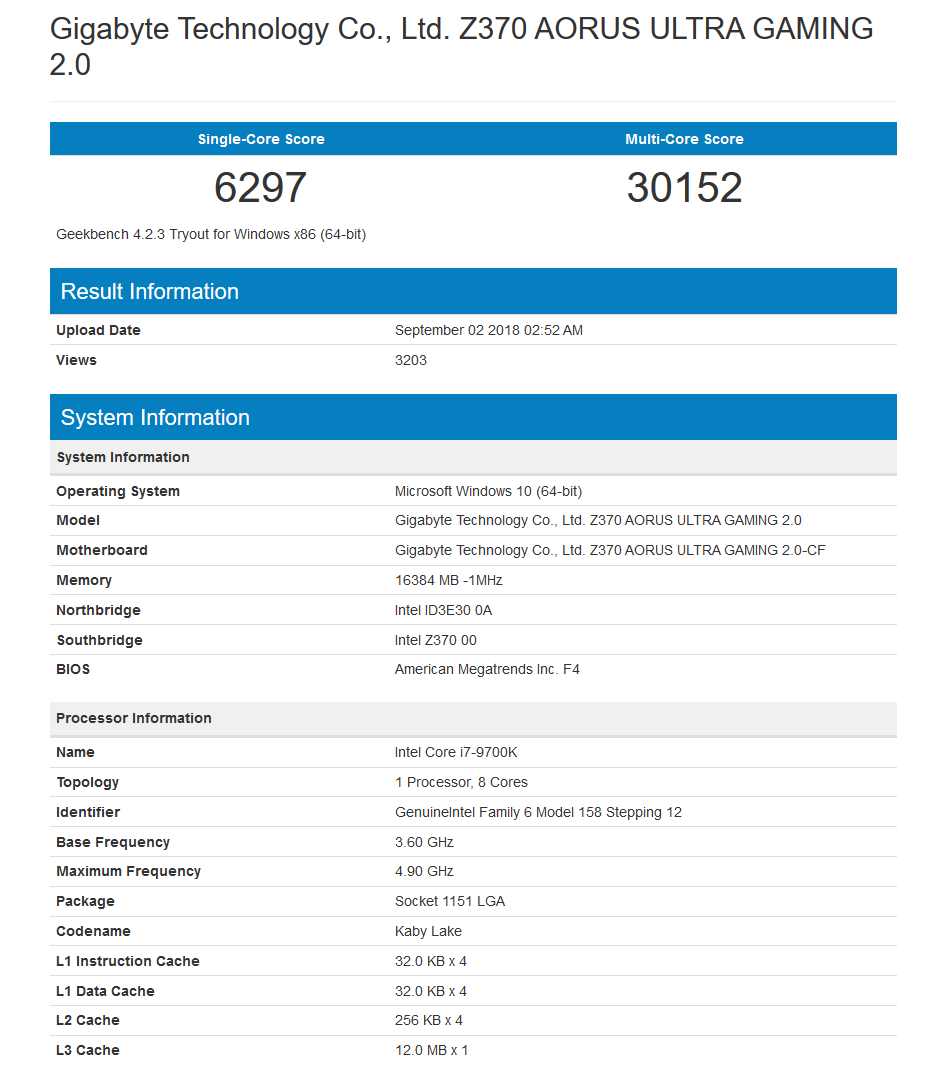Click the BIOS label
This screenshot has width=937, height=1083.
click(x=73, y=669)
